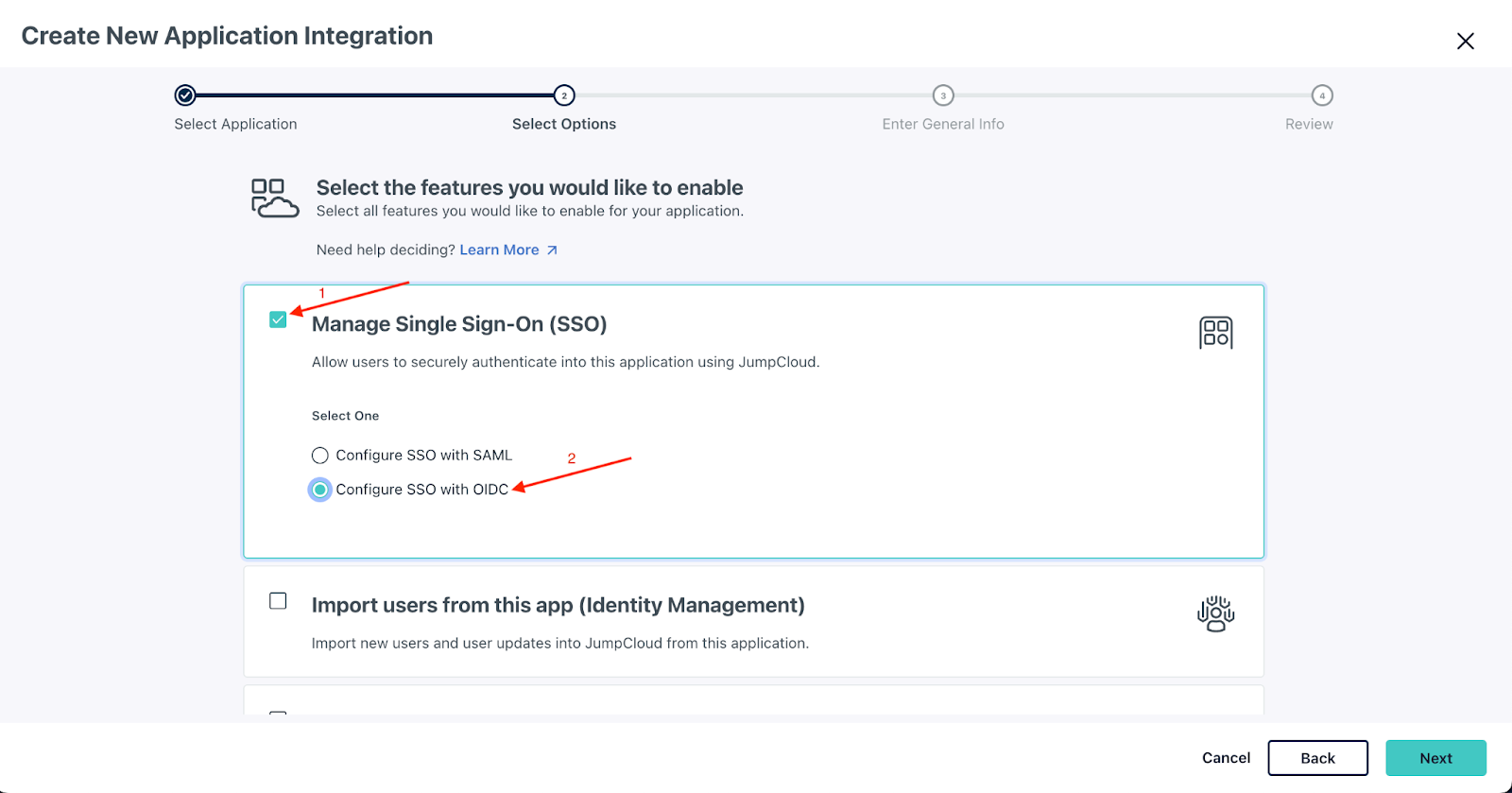Click the Select One label
1512x793 pixels.
[345, 416]
